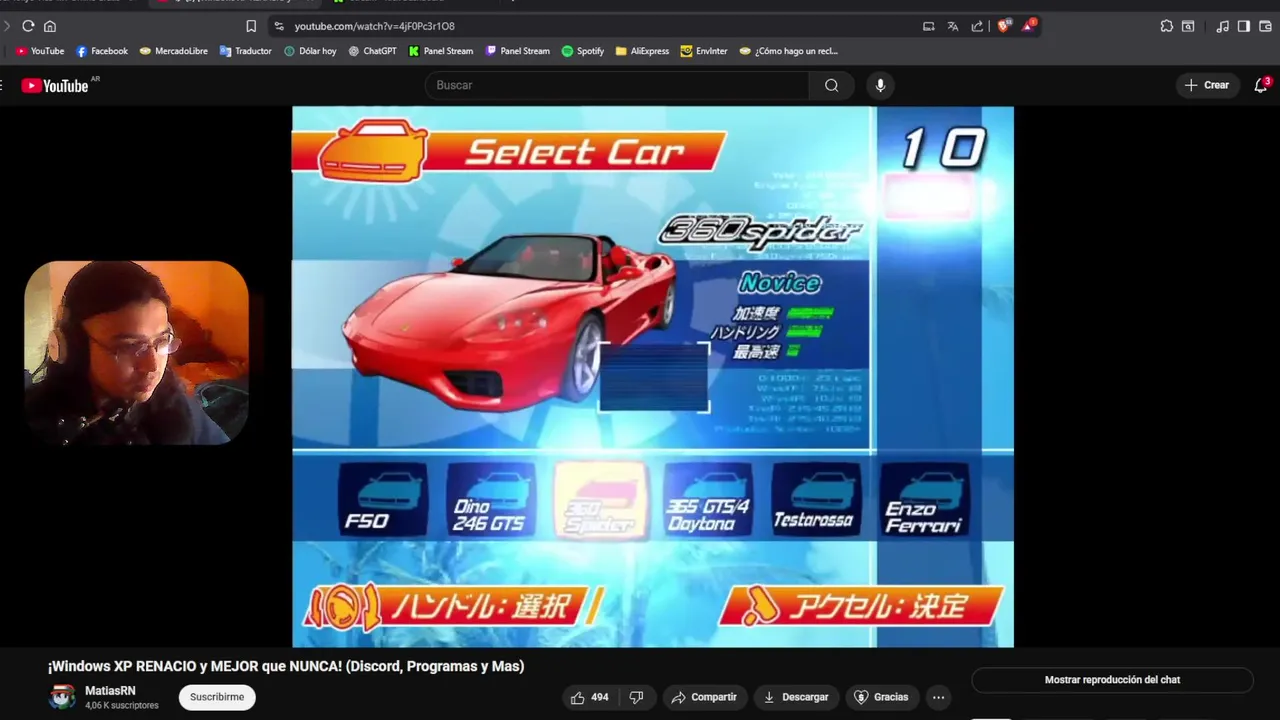Open the AliExpress bookmark
1280x720 pixels.
point(642,51)
